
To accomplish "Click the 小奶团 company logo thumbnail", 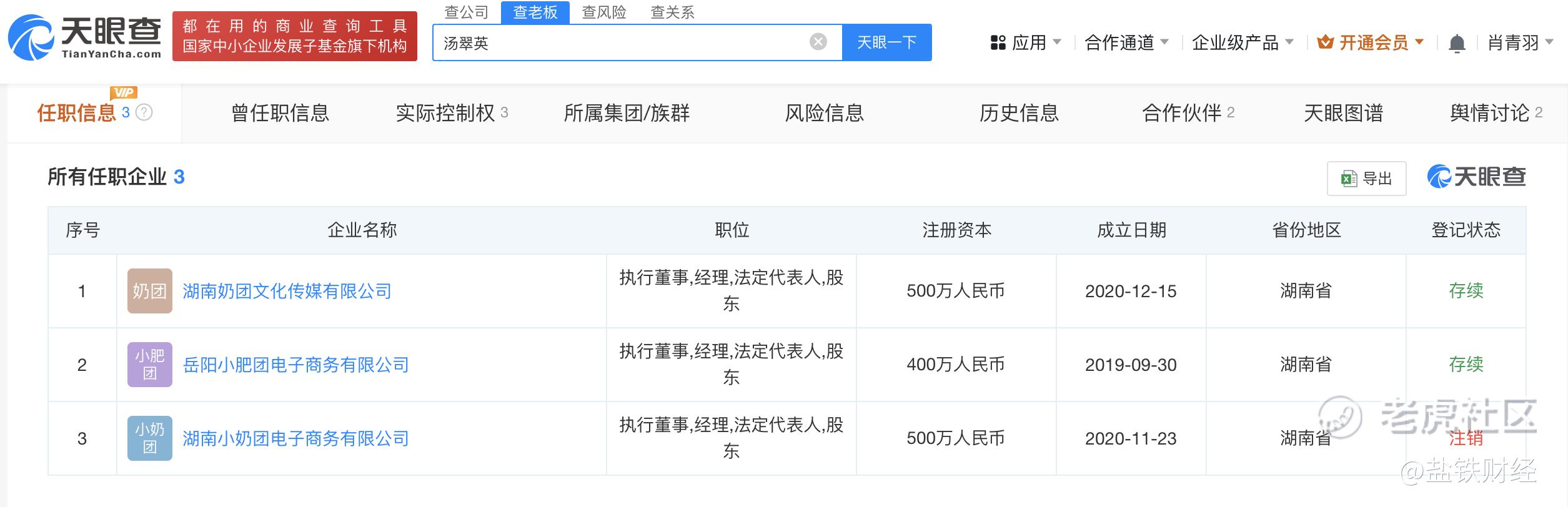I will 150,438.
